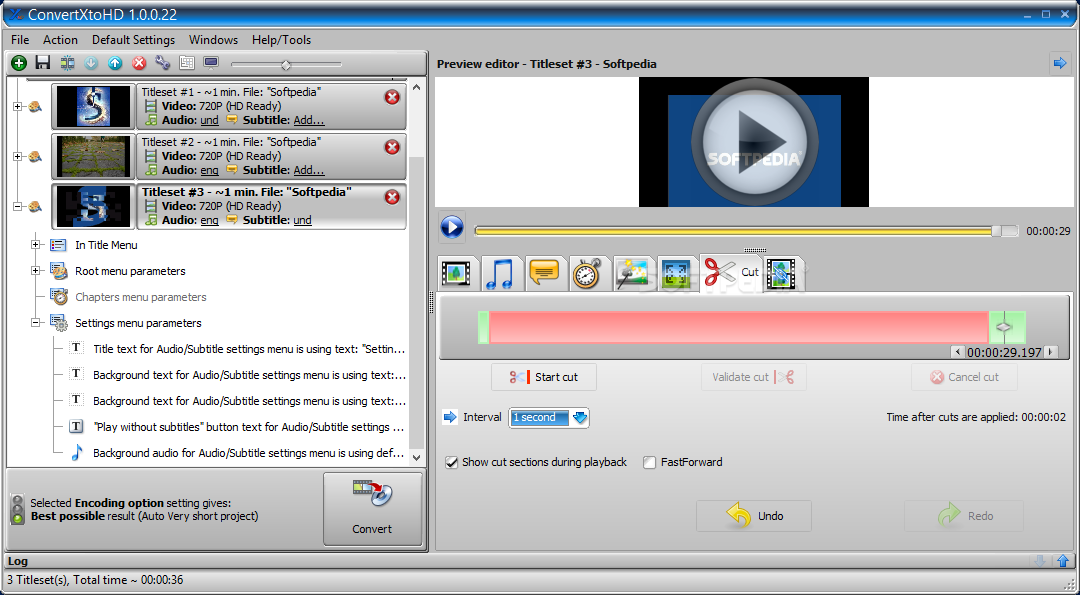Screen dimensions: 1080x595
Task: Select "Play without subtitles" button text item
Action: [x=249, y=427]
